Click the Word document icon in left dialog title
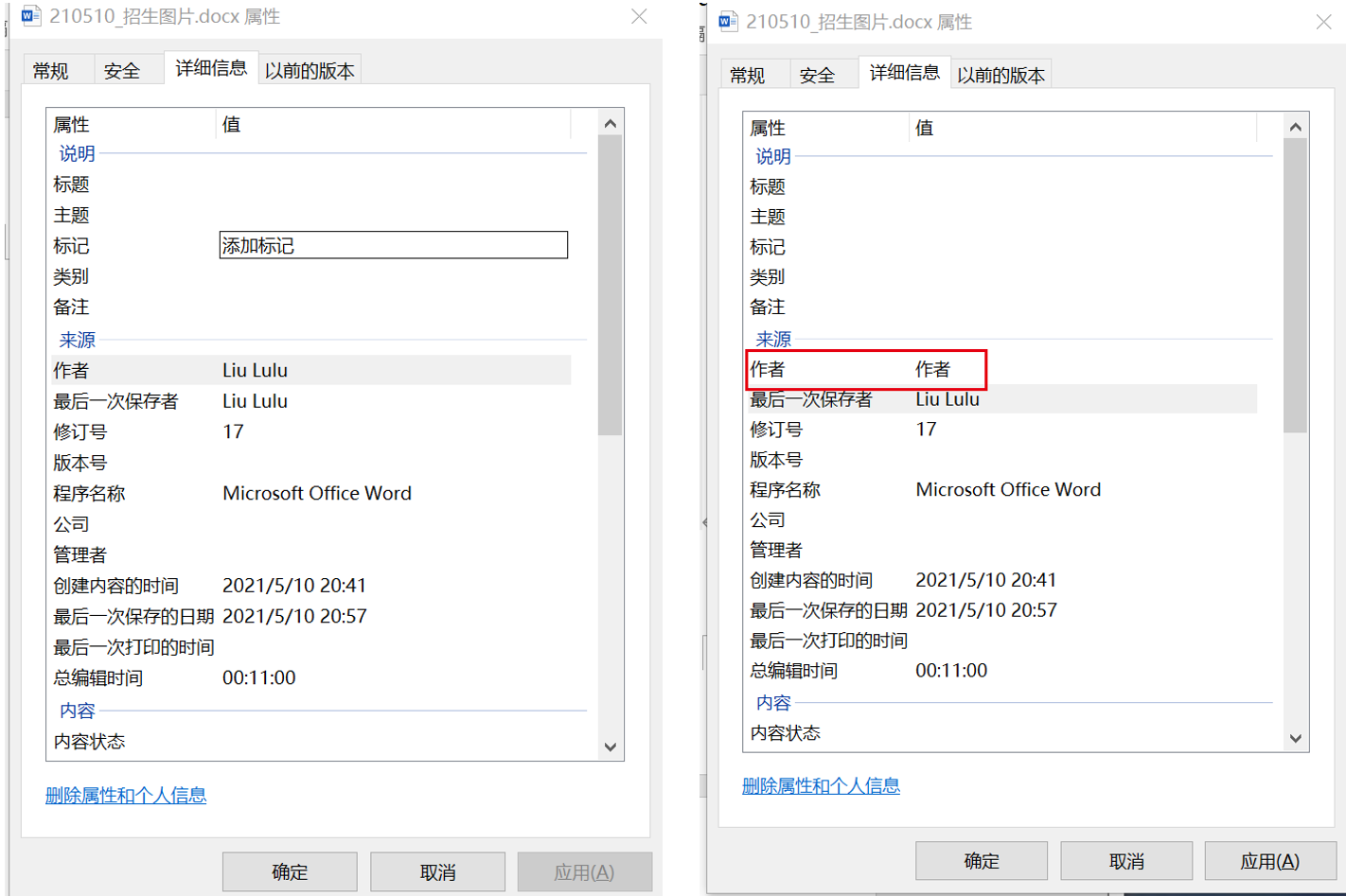 click(x=30, y=16)
